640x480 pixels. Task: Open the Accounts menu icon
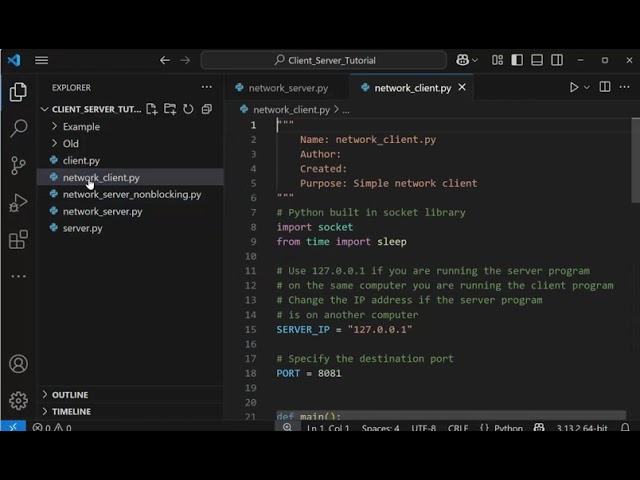point(18,364)
